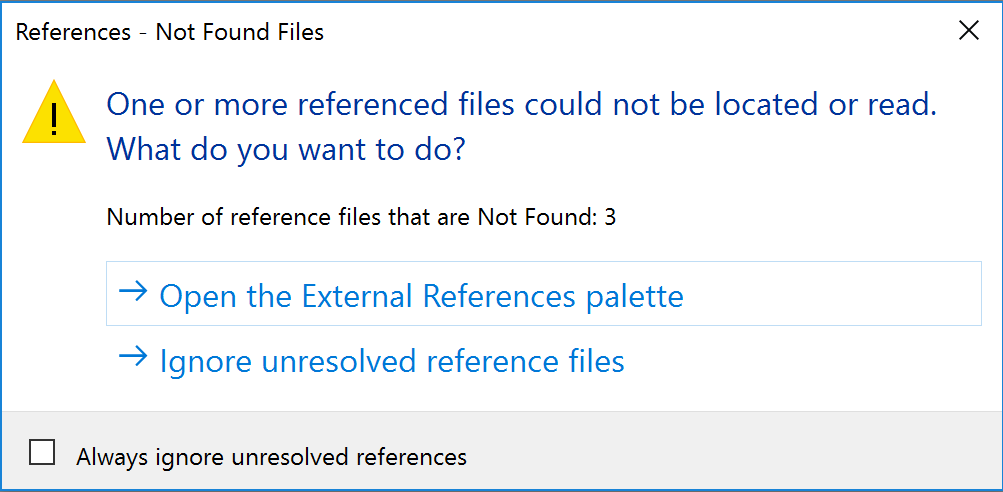Ignore unresolved reference files
Screen dimensions: 1003x492
(391, 360)
